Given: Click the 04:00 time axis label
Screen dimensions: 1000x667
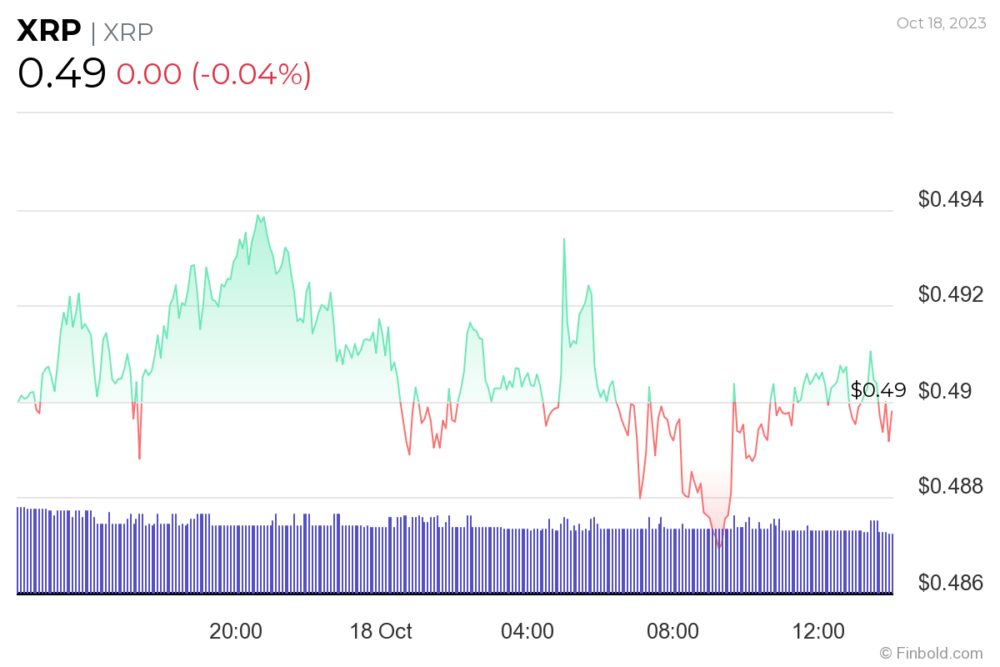Looking at the screenshot, I should coord(527,631).
